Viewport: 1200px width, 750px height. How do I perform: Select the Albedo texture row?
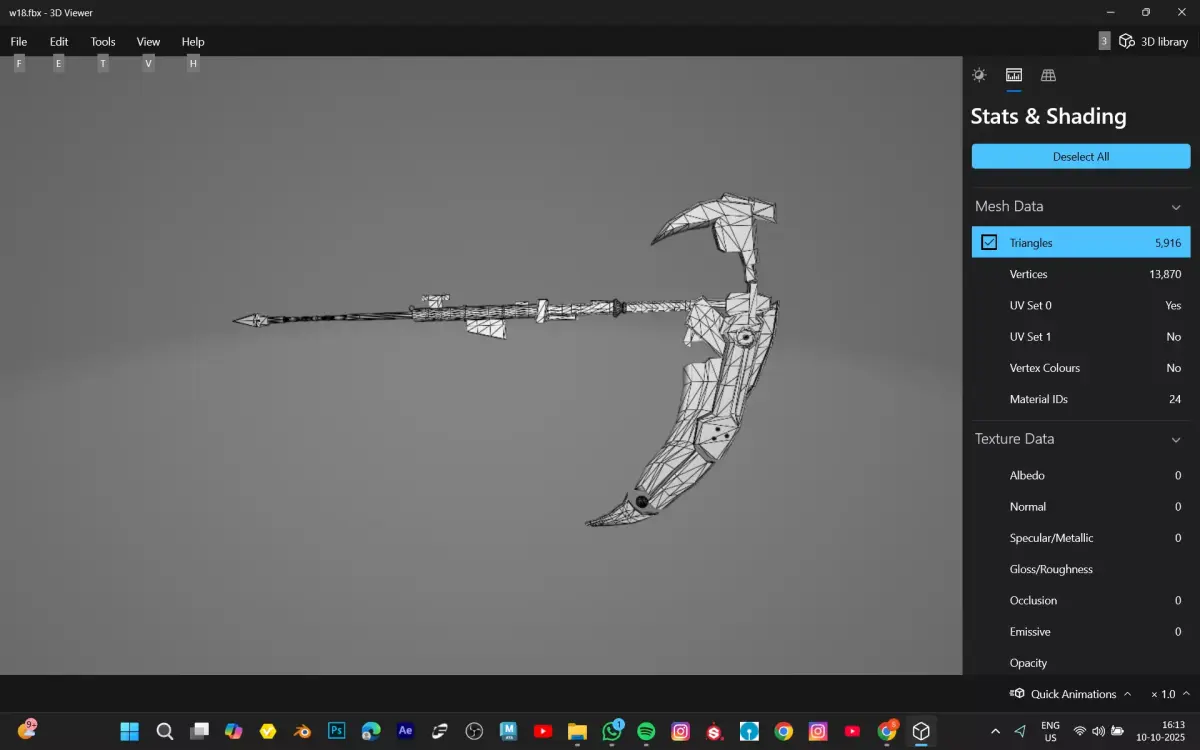point(1081,475)
